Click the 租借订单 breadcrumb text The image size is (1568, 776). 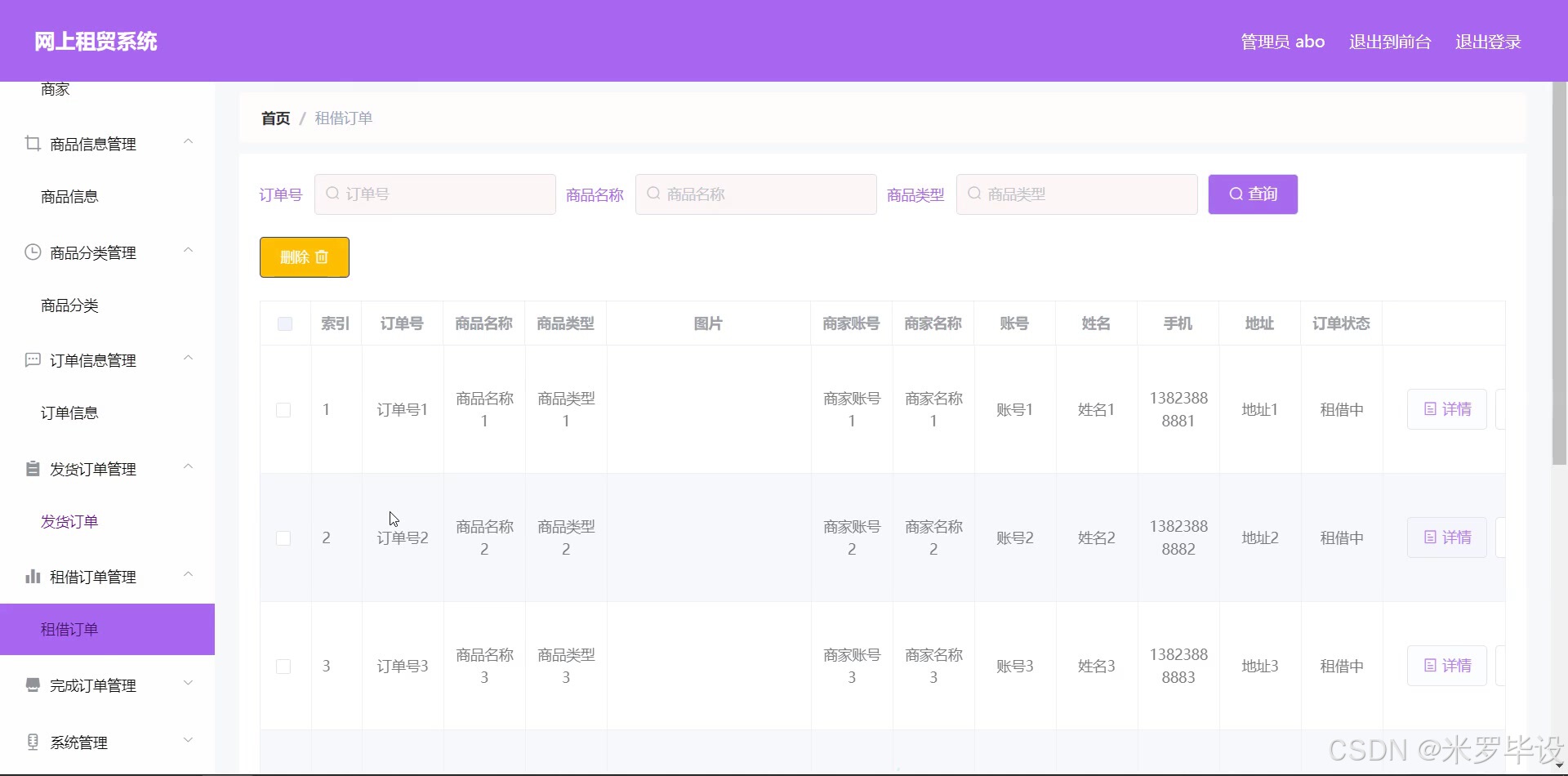pos(344,118)
